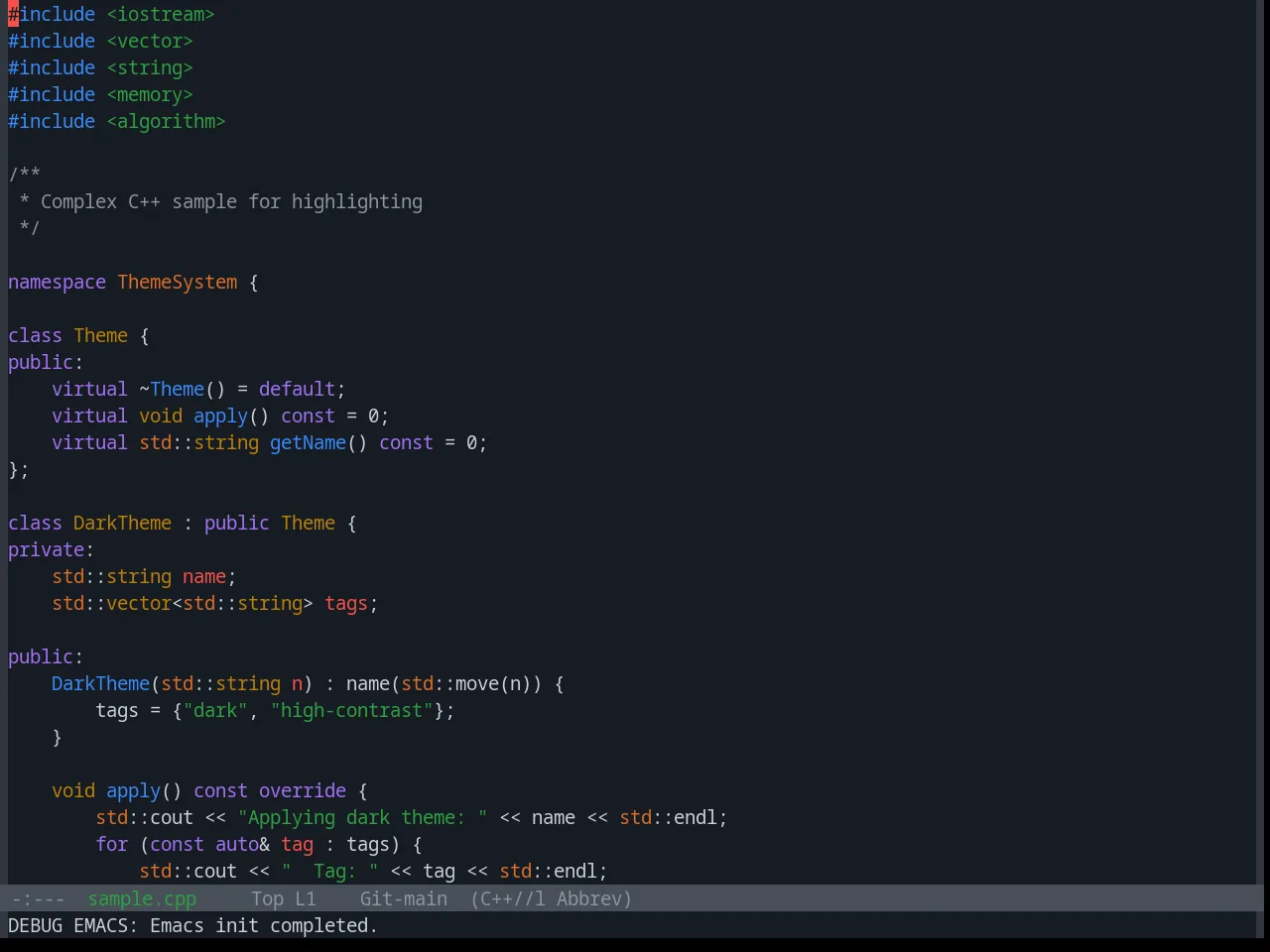Click on '<algorithm>' in the include line
The width and height of the screenshot is (1270, 952).
(166, 121)
